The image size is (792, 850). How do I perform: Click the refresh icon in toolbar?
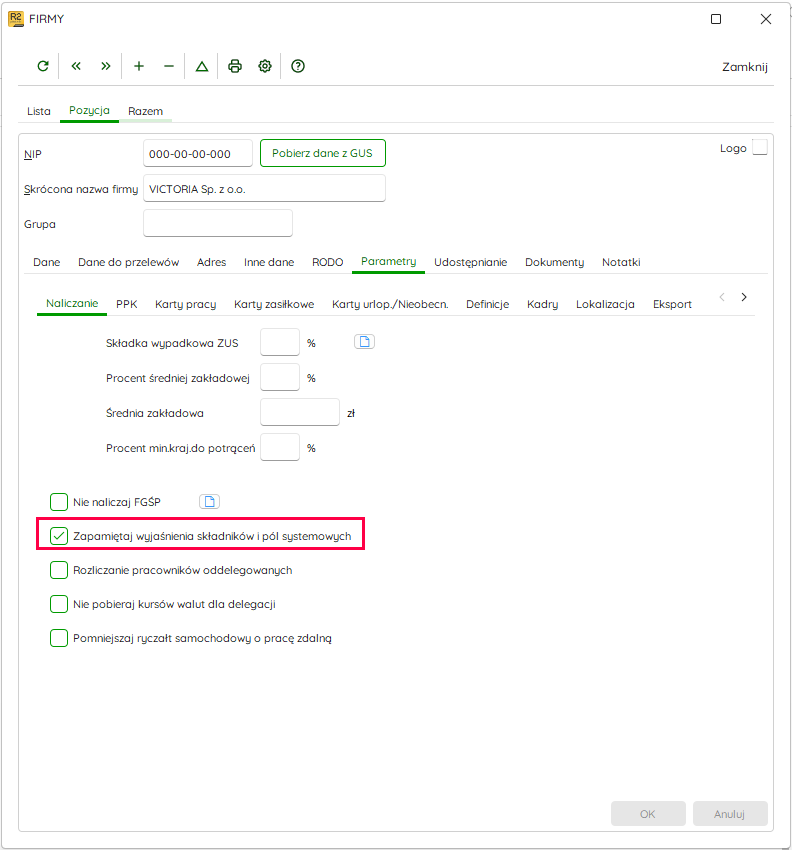click(x=43, y=66)
